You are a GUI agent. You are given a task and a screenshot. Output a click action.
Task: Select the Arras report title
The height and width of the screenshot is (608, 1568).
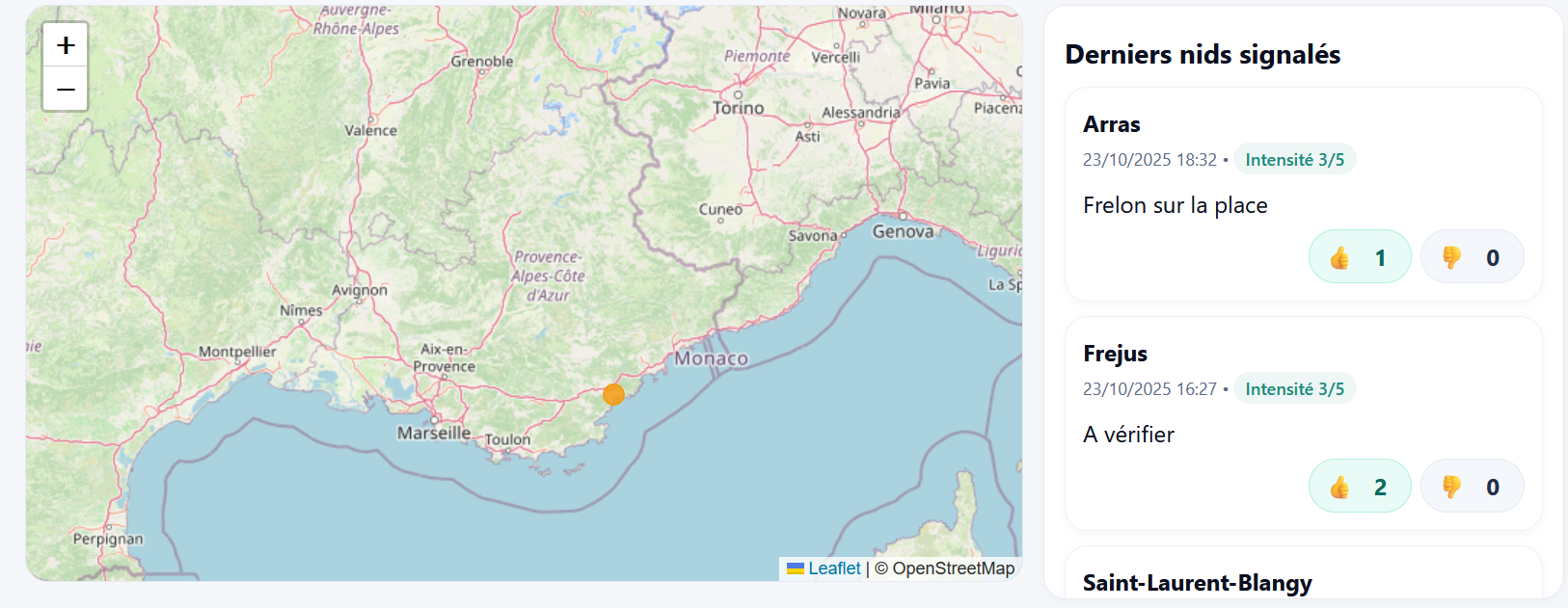point(1111,124)
